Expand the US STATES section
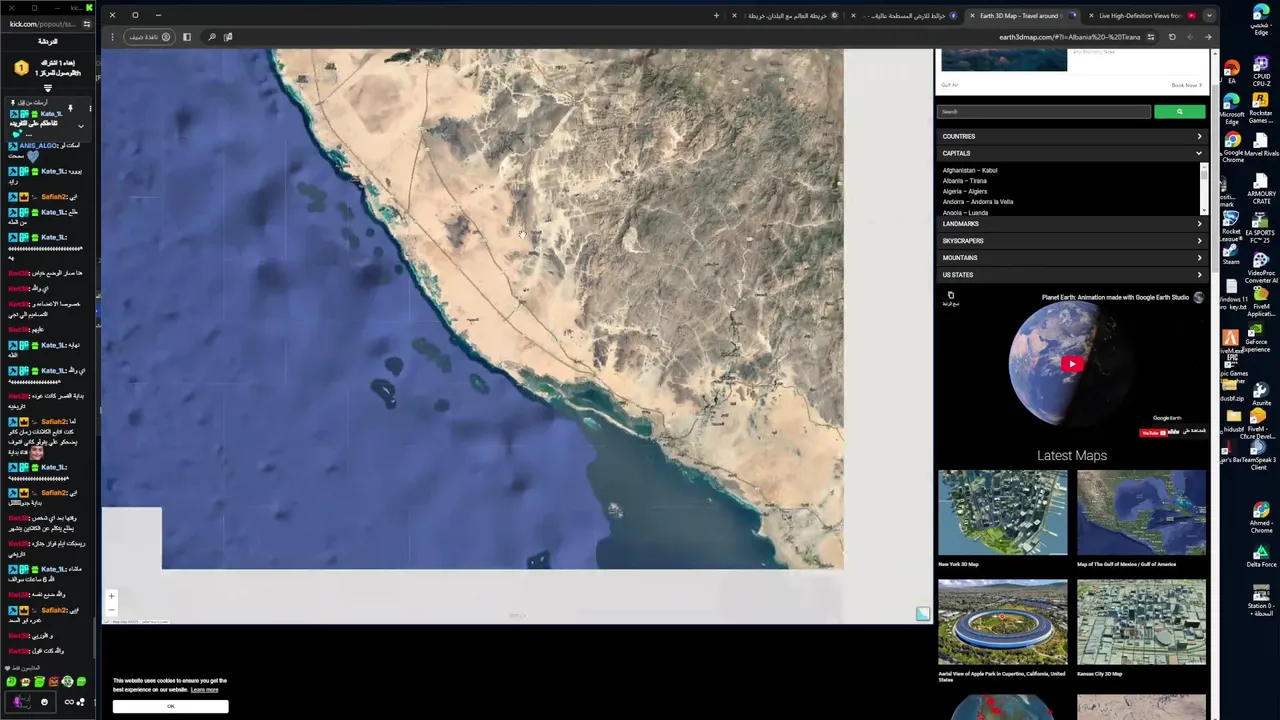1280x720 pixels. tap(1071, 275)
